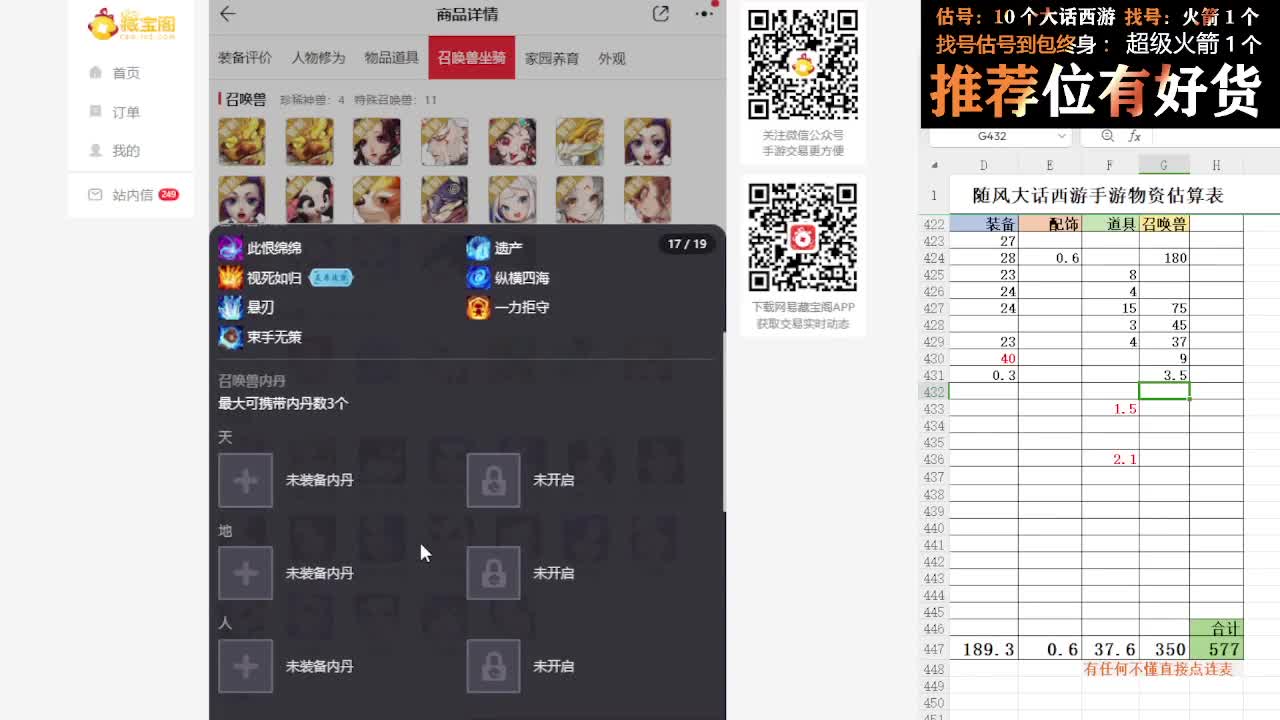This screenshot has width=1280, height=720.
Task: Select the 纵横四海 skill icon
Action: [x=477, y=278]
